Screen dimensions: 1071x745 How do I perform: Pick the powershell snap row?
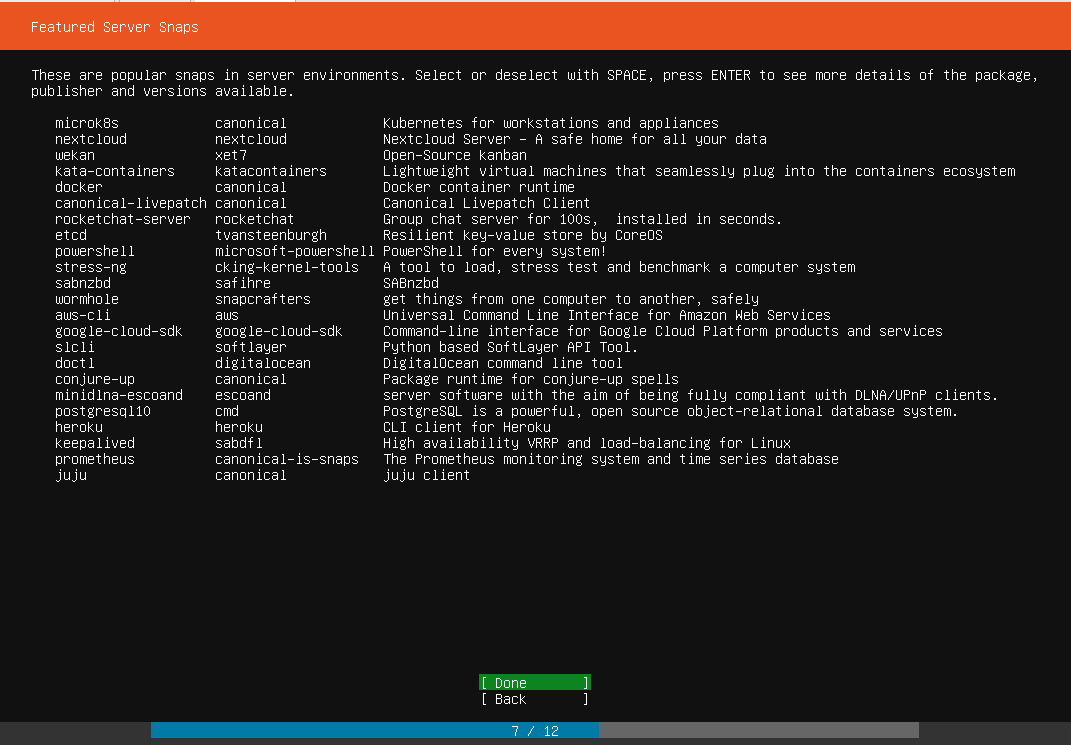pyautogui.click(x=331, y=251)
